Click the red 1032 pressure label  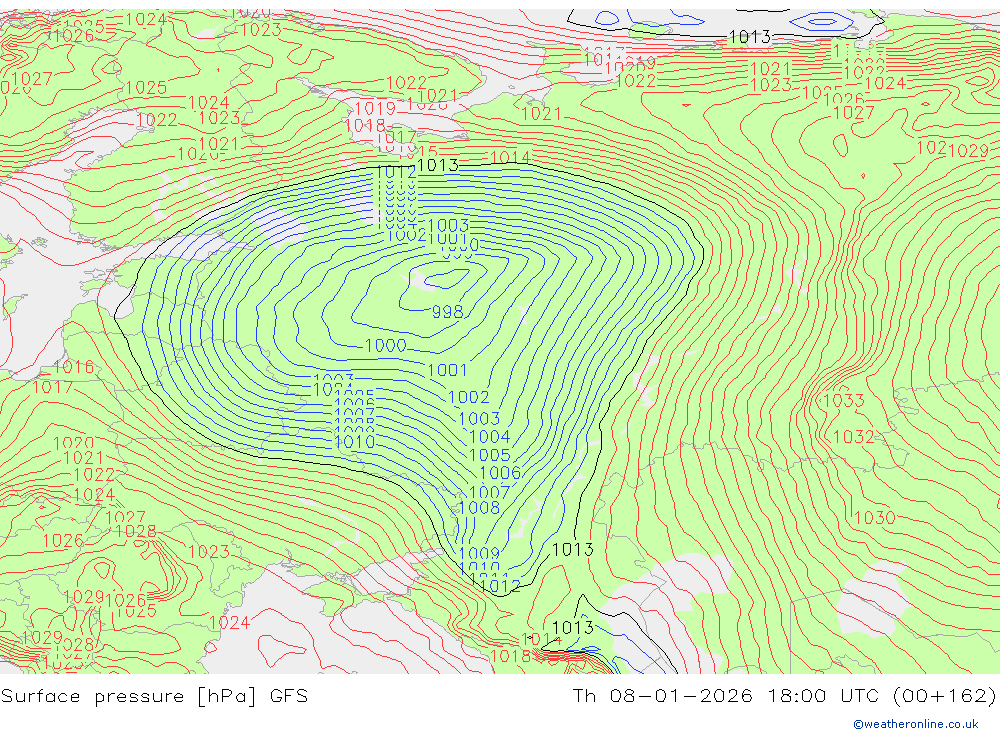pos(853,436)
